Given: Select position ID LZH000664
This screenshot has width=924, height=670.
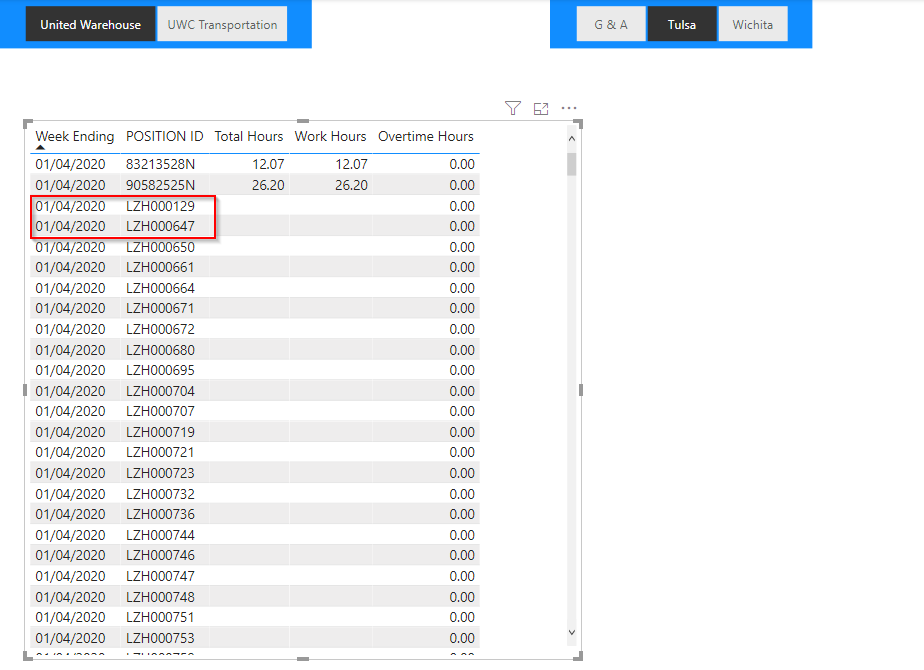Looking at the screenshot, I should pos(160,288).
